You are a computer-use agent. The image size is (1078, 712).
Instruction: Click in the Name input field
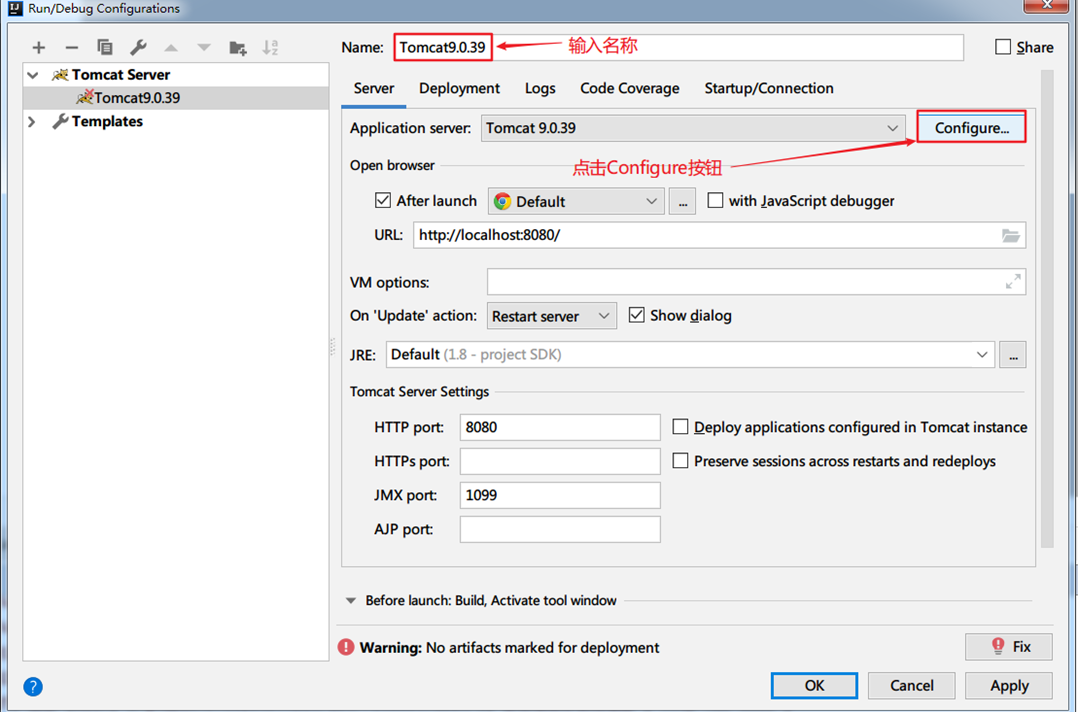tap(679, 47)
